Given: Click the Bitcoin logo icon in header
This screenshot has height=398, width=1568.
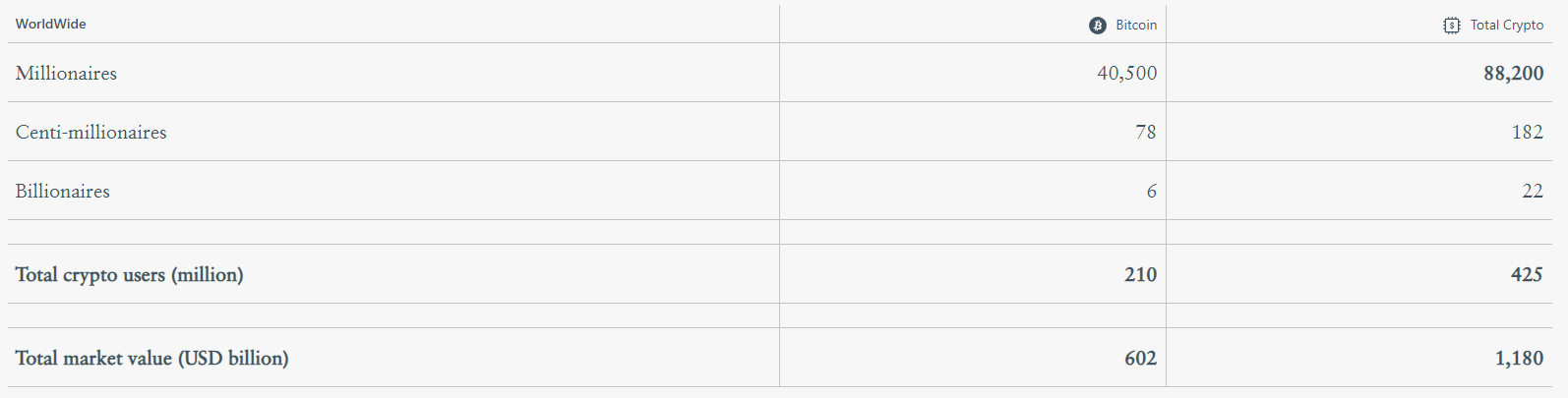Looking at the screenshot, I should pyautogui.click(x=1098, y=26).
